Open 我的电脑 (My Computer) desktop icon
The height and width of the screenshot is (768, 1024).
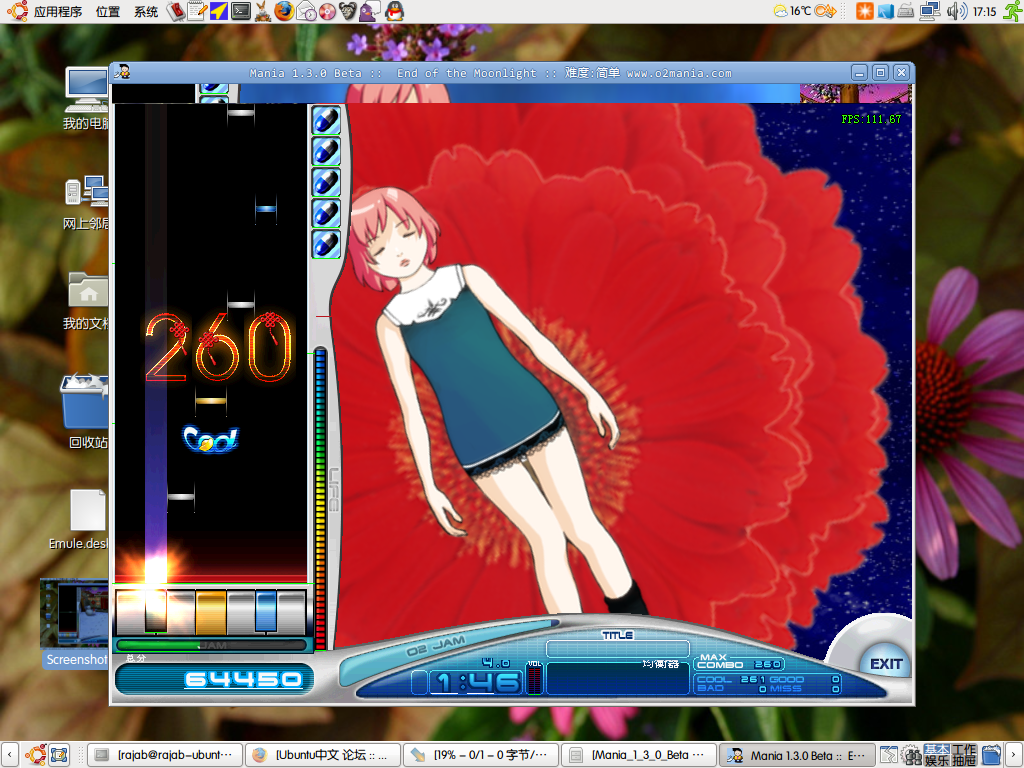[x=86, y=98]
